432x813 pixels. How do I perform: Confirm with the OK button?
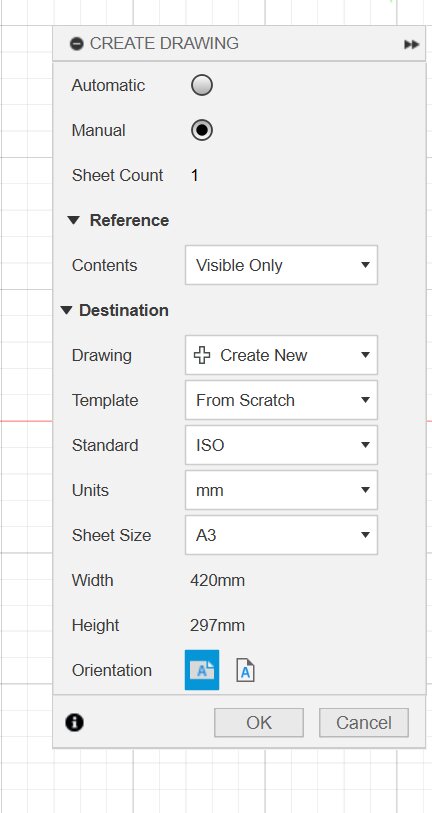click(x=259, y=722)
